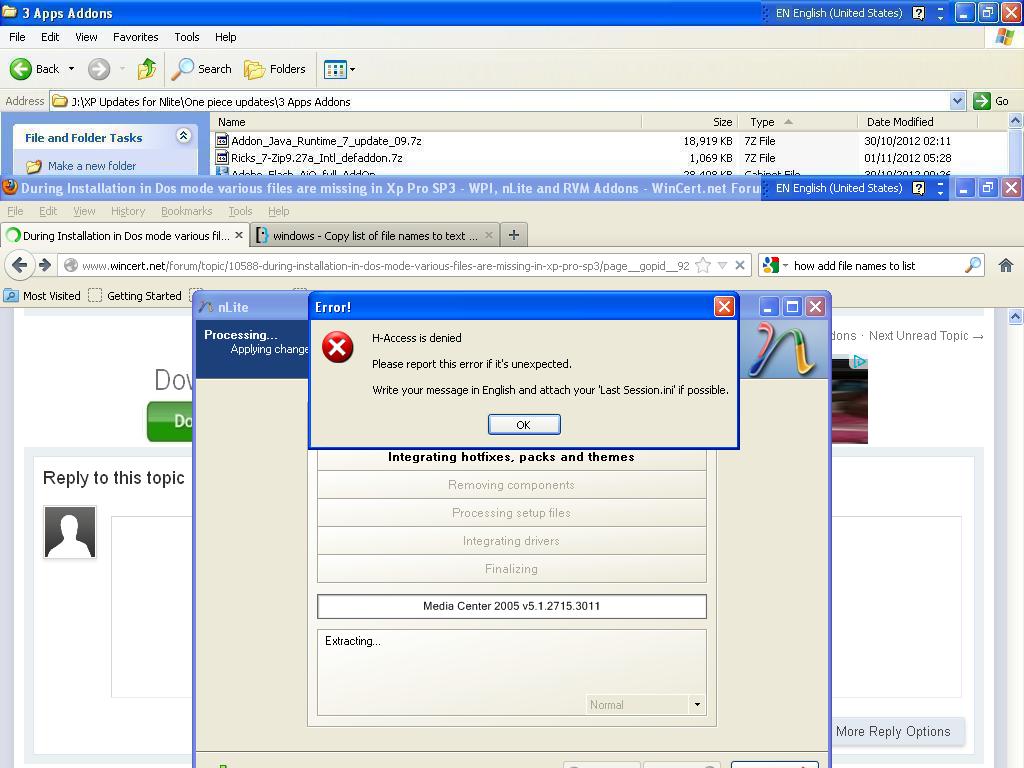Click the language bar help icon

tap(918, 14)
